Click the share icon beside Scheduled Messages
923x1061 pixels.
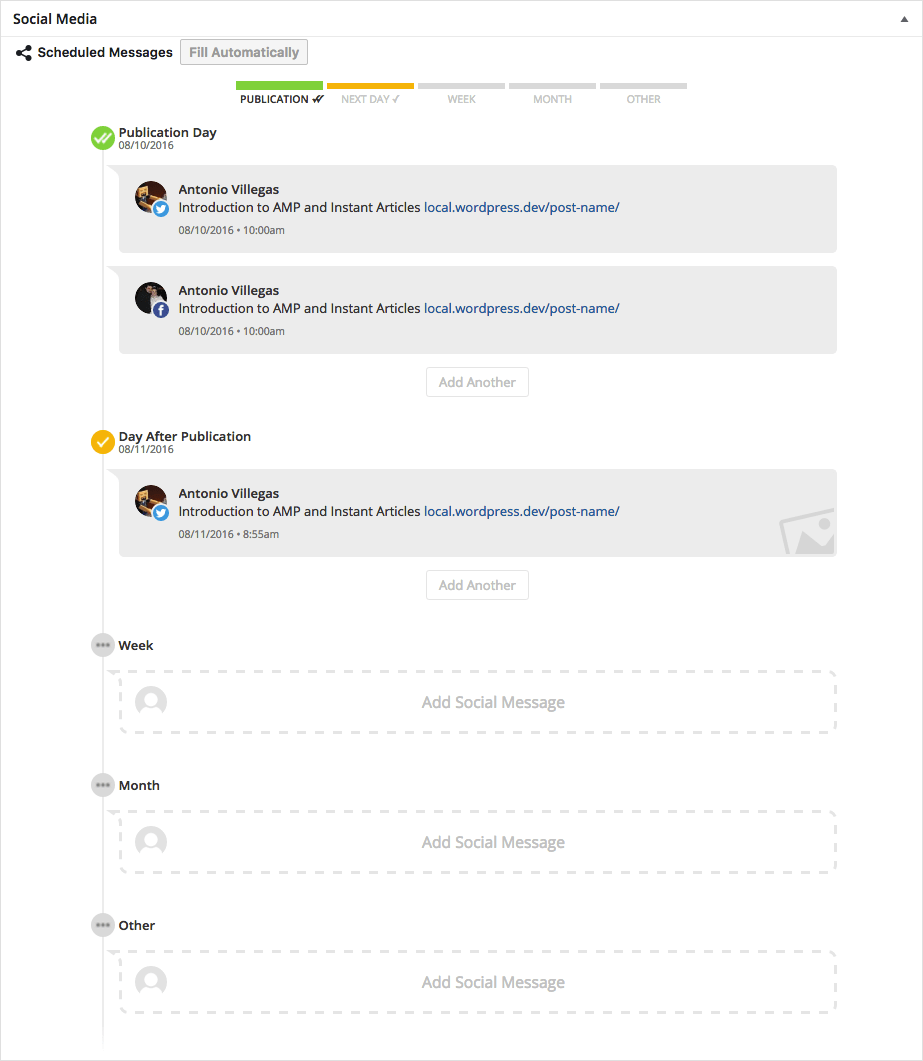coord(24,53)
